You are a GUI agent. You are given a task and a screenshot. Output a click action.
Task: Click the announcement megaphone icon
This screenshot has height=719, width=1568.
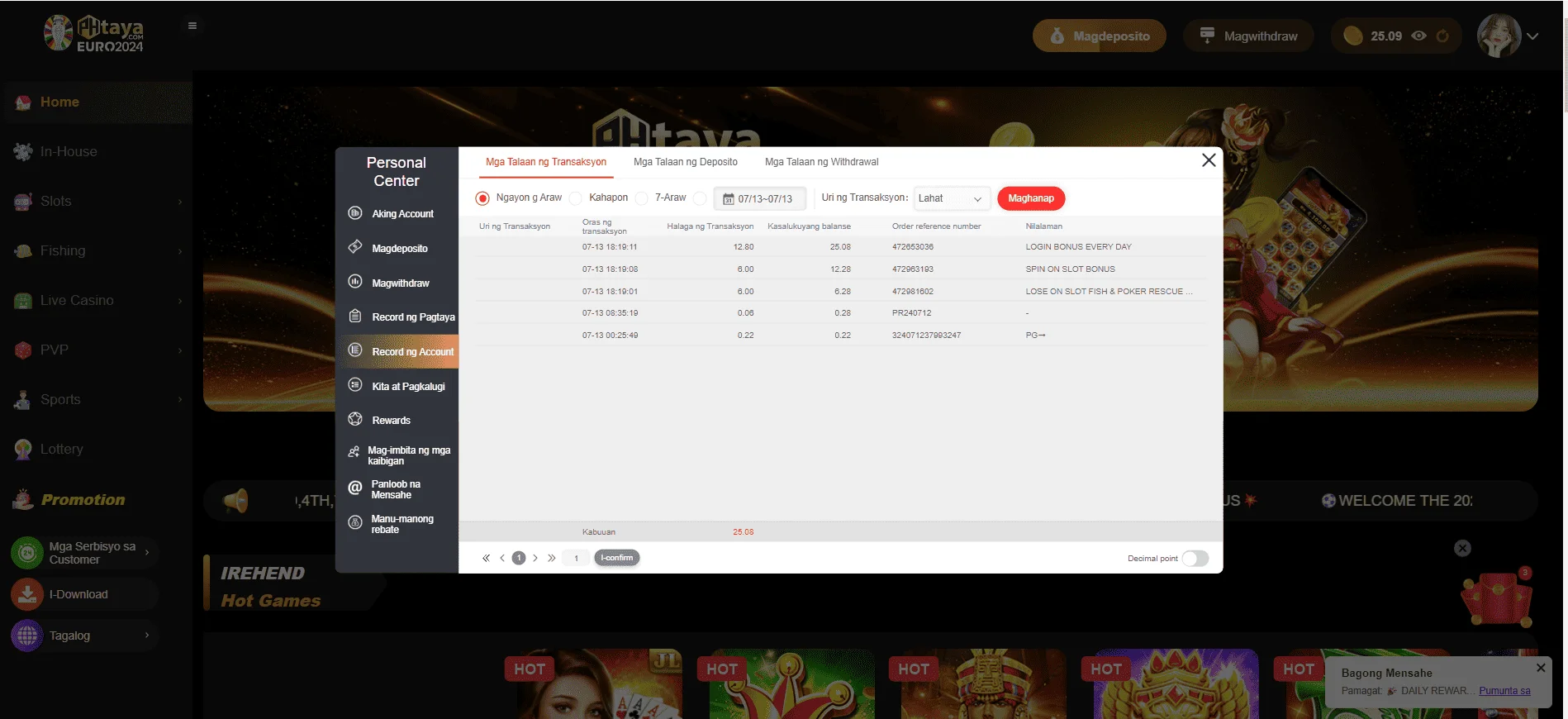(236, 501)
